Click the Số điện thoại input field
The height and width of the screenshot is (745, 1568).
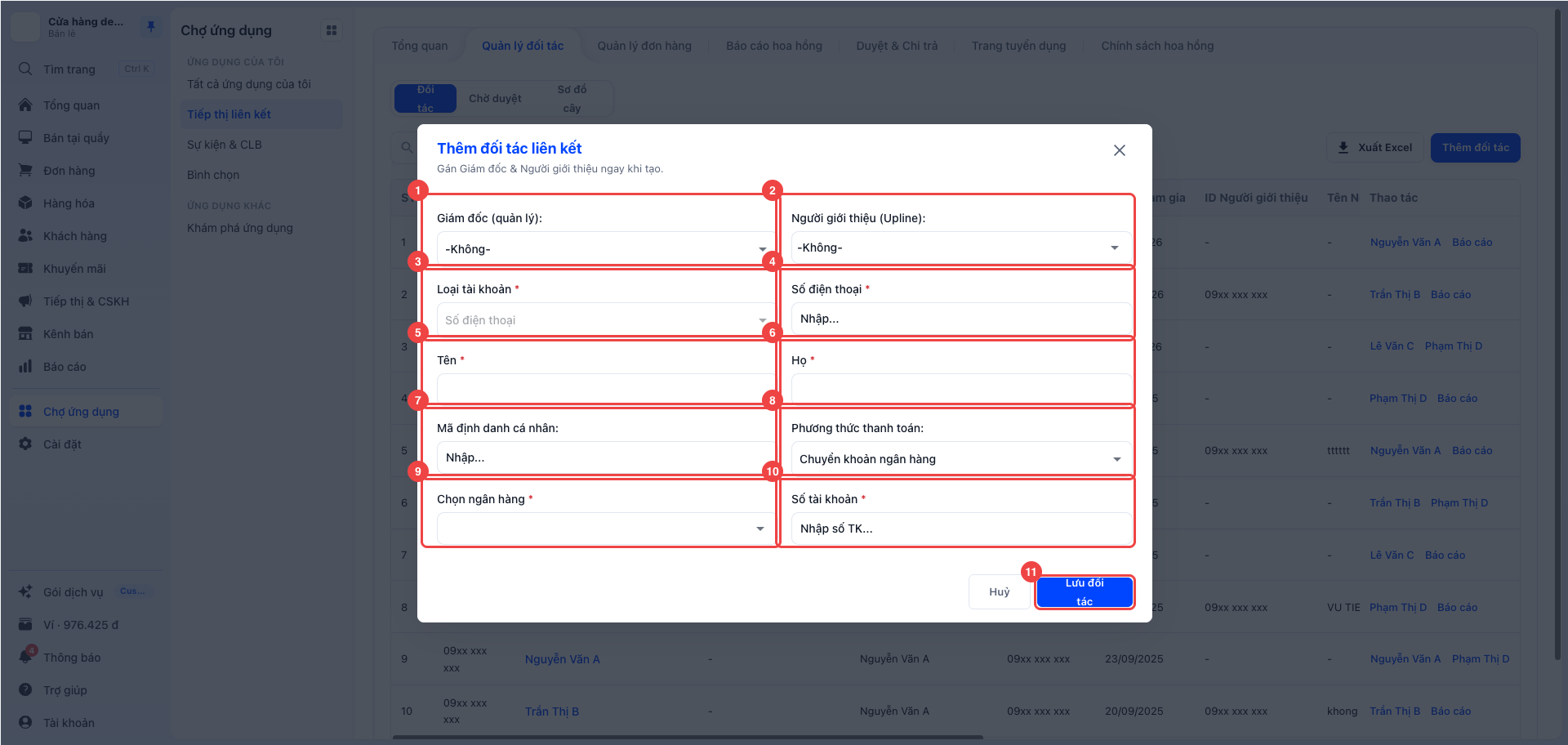(961, 319)
